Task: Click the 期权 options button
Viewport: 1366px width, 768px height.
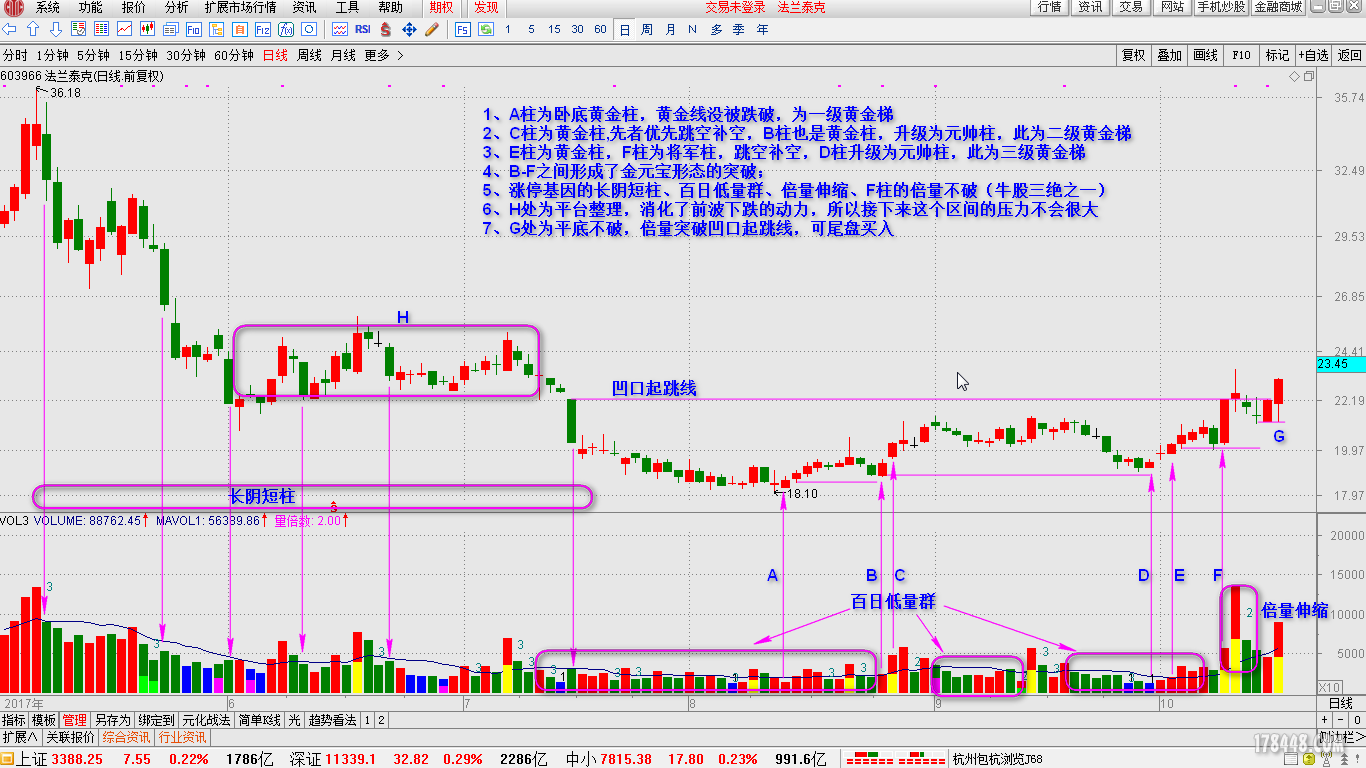Action: coord(441,7)
